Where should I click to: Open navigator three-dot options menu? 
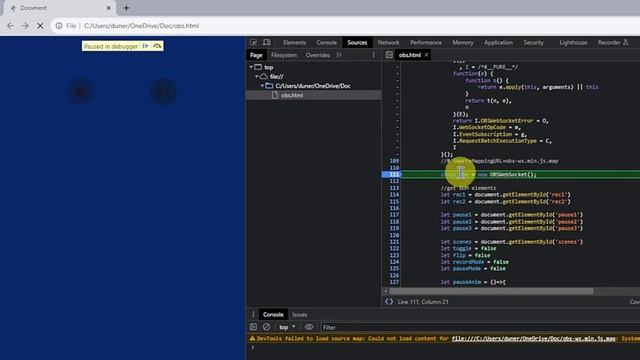coord(373,55)
